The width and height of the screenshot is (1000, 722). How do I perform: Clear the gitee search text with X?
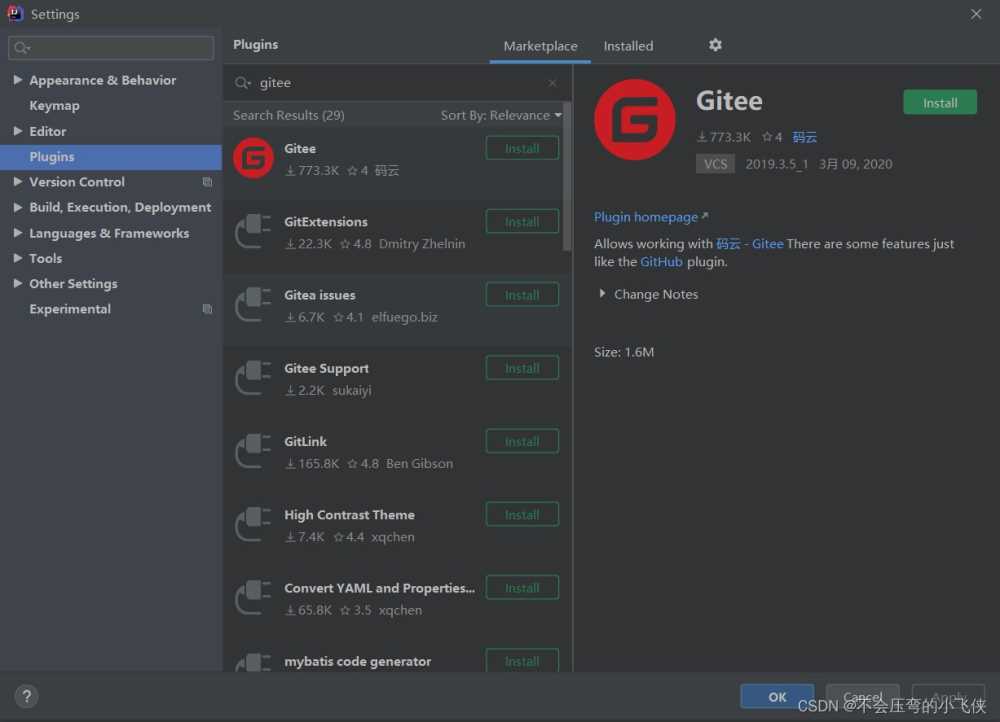click(552, 83)
